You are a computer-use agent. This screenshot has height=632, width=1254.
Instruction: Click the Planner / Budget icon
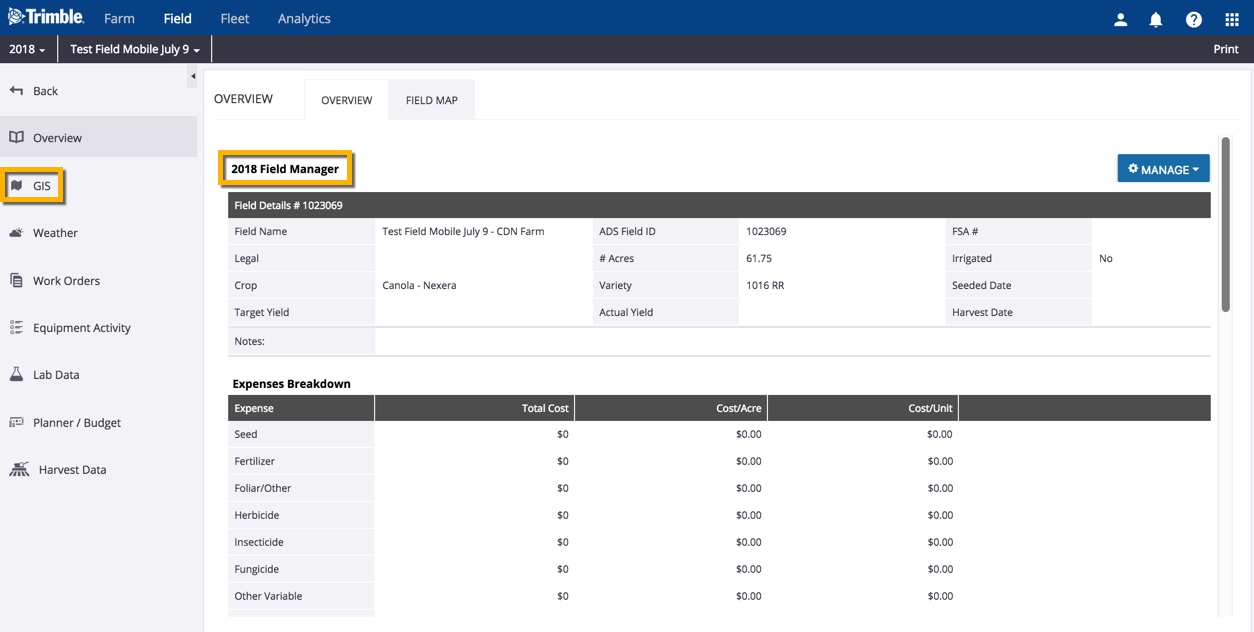[16, 423]
